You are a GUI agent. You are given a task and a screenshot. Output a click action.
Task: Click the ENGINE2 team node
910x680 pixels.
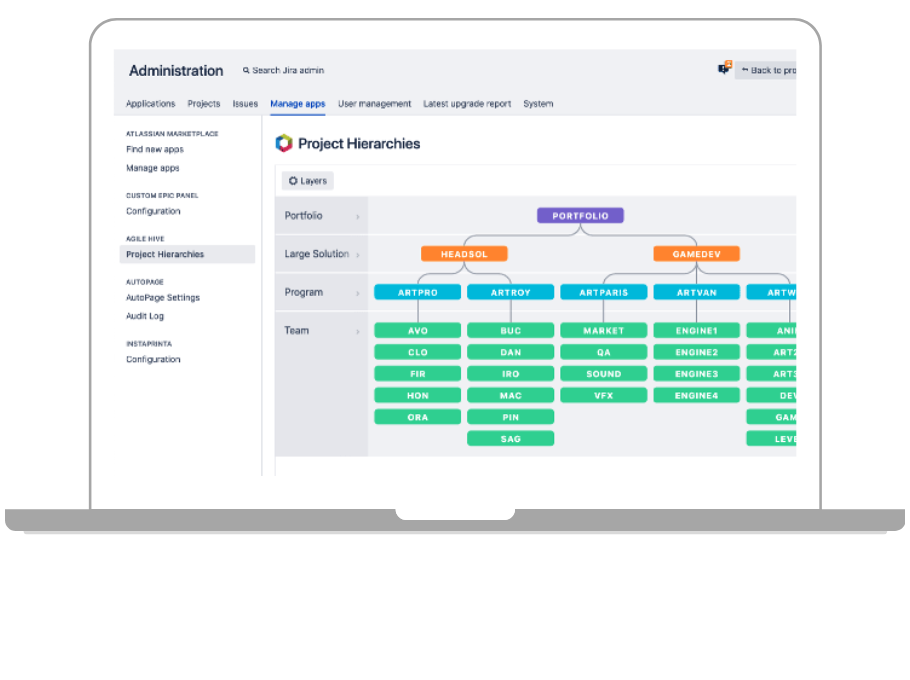(x=696, y=352)
